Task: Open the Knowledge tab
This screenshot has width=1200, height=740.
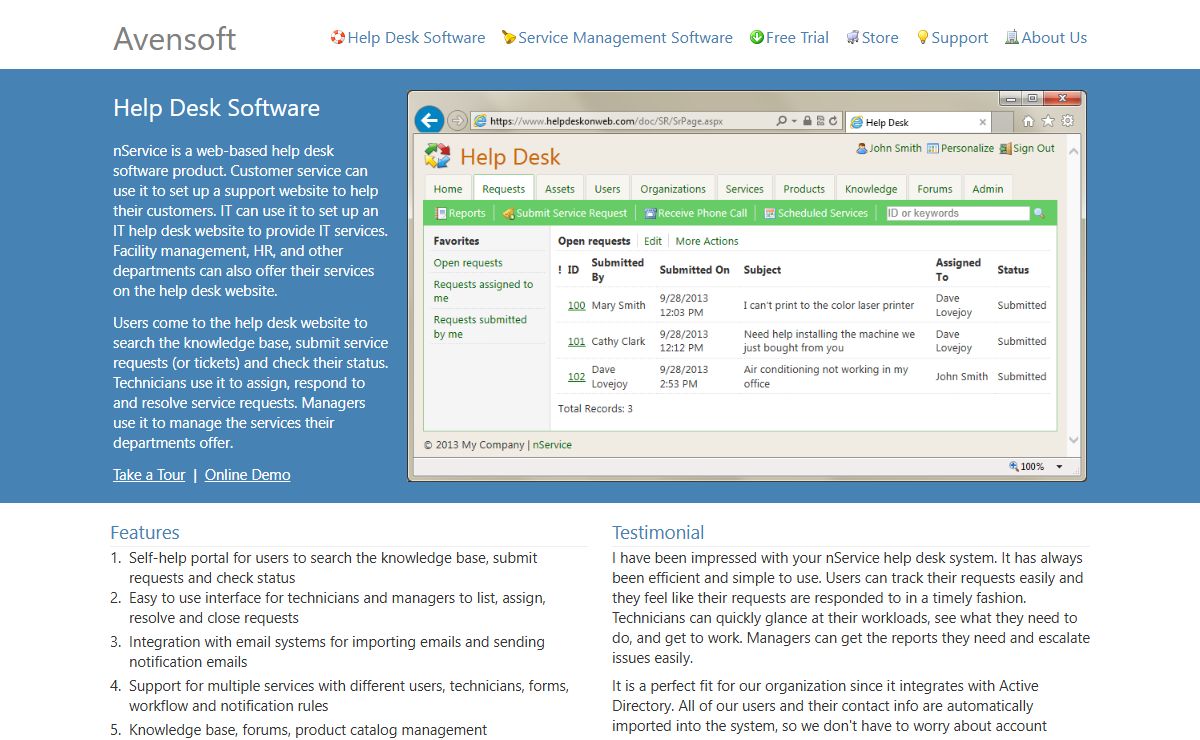Action: pyautogui.click(x=871, y=188)
